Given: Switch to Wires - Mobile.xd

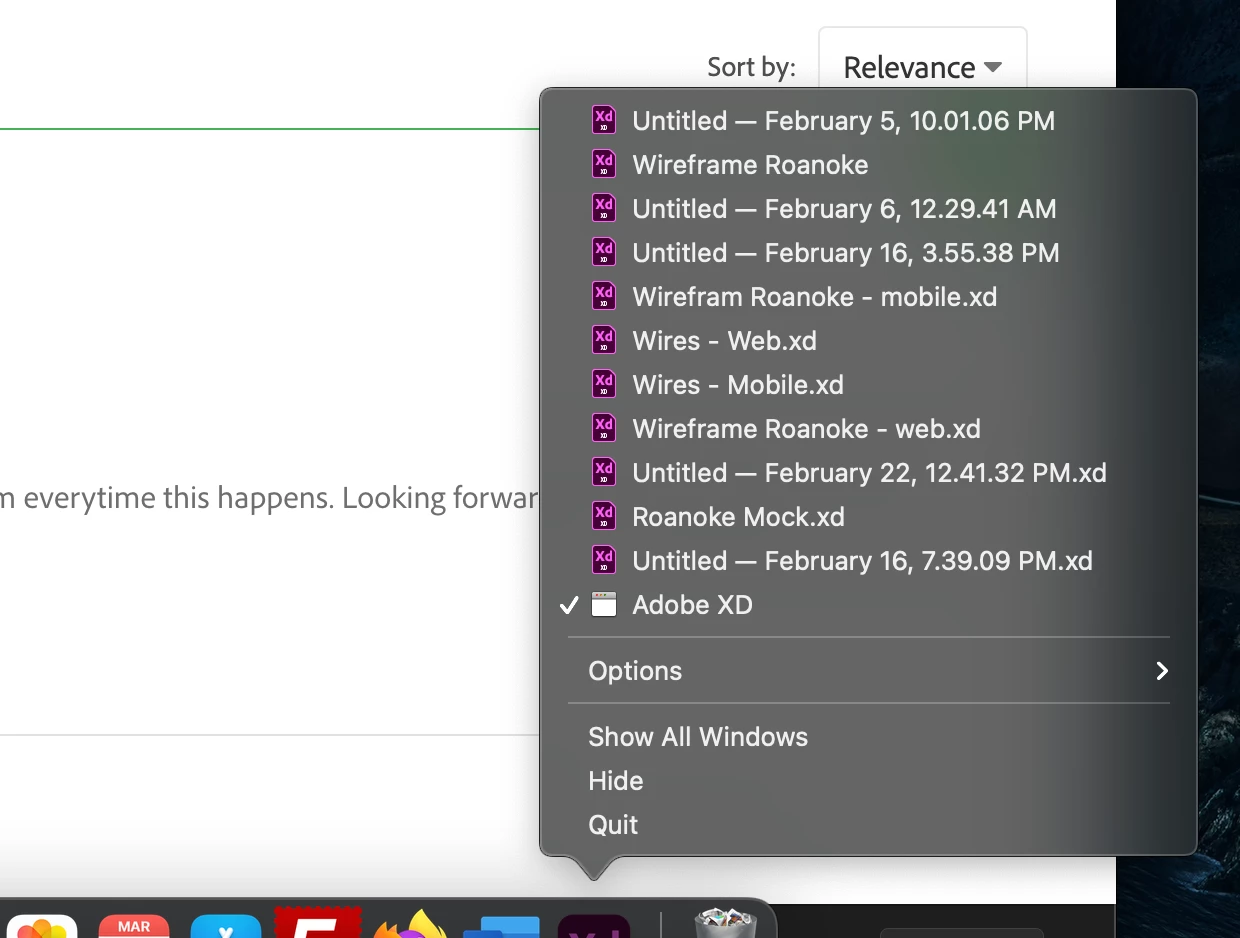Looking at the screenshot, I should pyautogui.click(x=868, y=385).
